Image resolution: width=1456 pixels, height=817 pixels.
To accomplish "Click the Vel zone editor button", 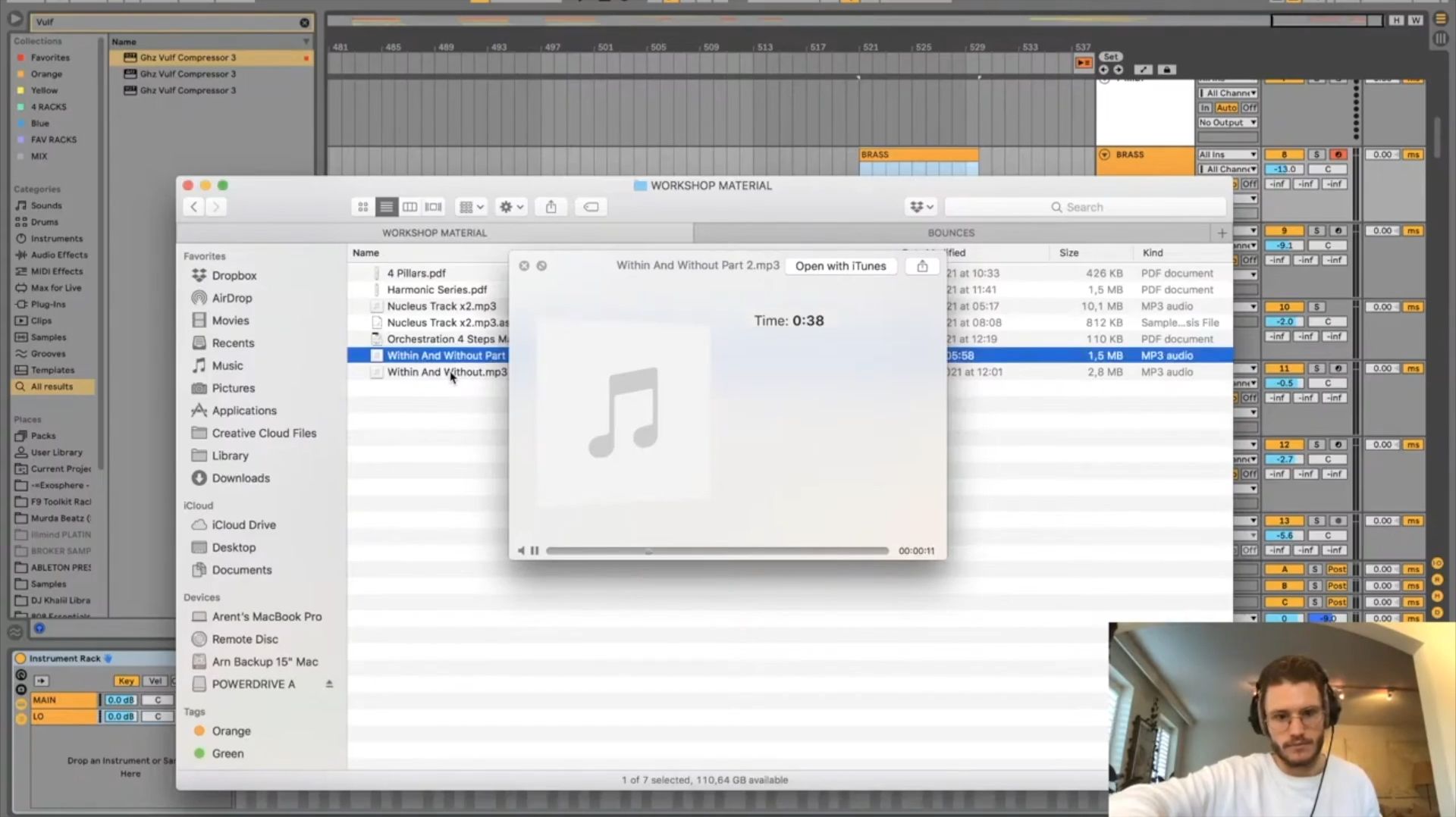I will click(x=155, y=681).
